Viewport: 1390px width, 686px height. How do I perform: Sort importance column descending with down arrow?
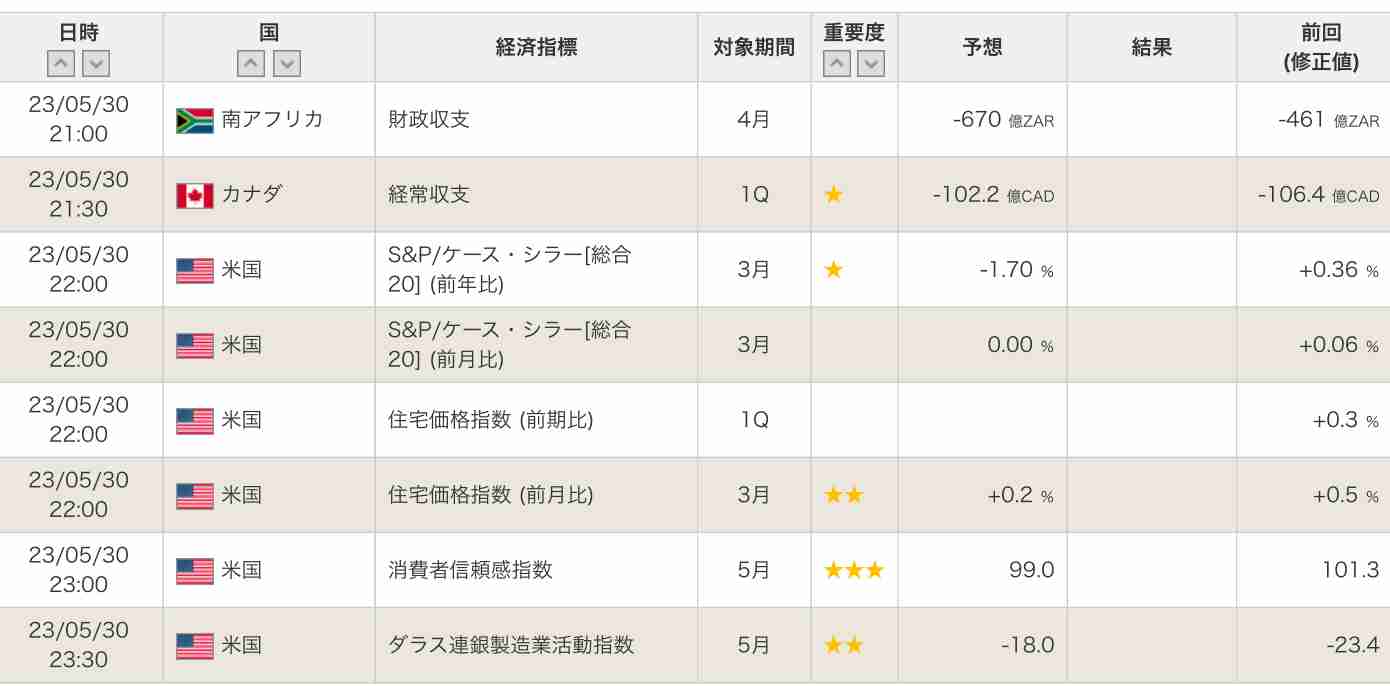pos(871,64)
